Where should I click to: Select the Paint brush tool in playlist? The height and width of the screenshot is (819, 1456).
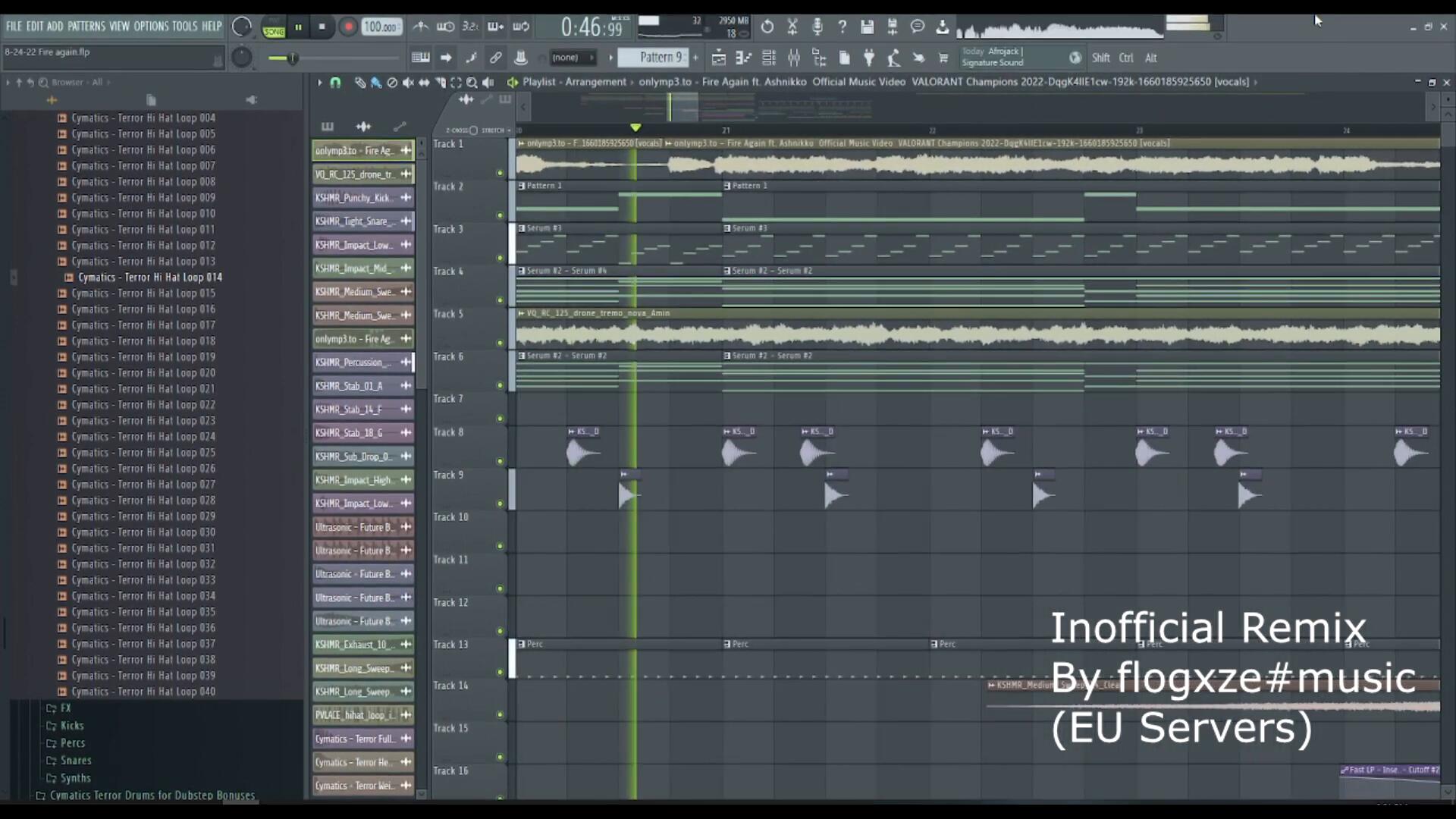pyautogui.click(x=376, y=83)
